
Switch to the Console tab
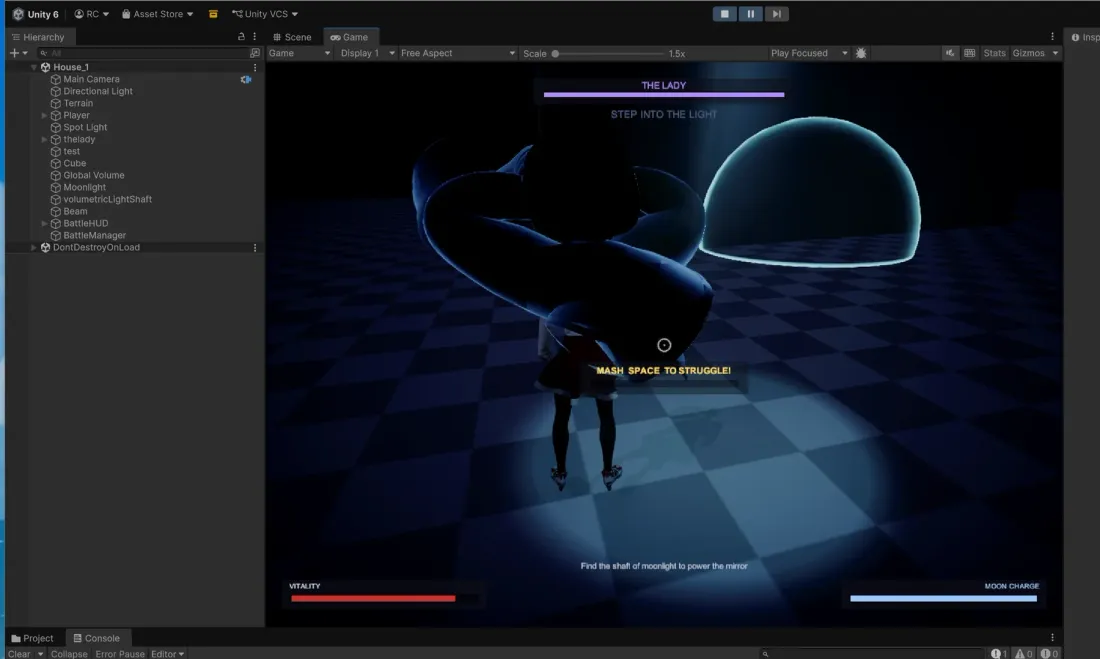coord(97,638)
